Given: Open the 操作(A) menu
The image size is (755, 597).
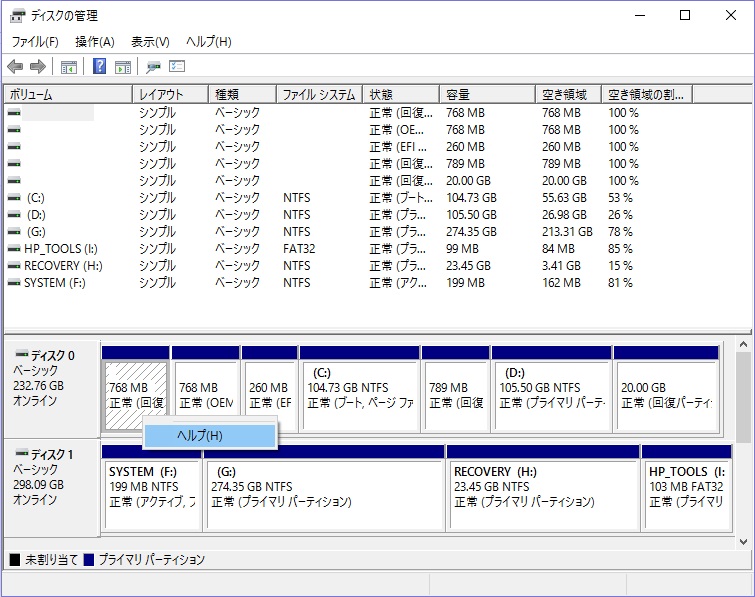Looking at the screenshot, I should click(94, 42).
